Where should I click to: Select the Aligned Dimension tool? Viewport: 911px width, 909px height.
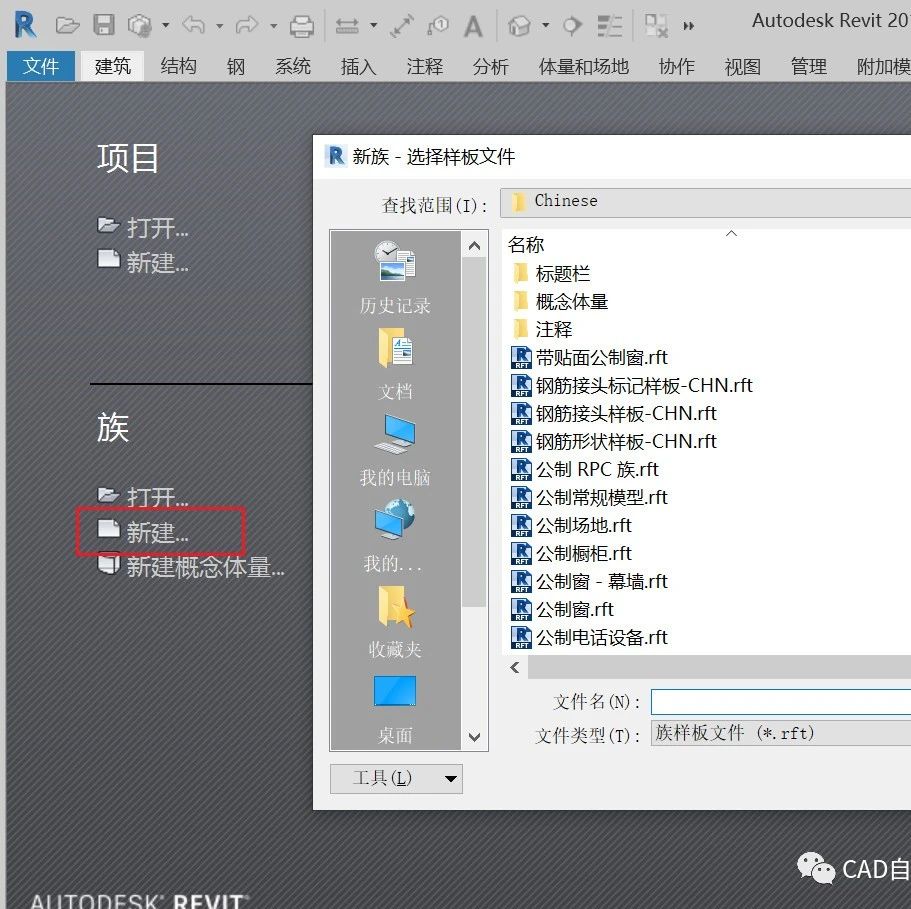[x=401, y=26]
